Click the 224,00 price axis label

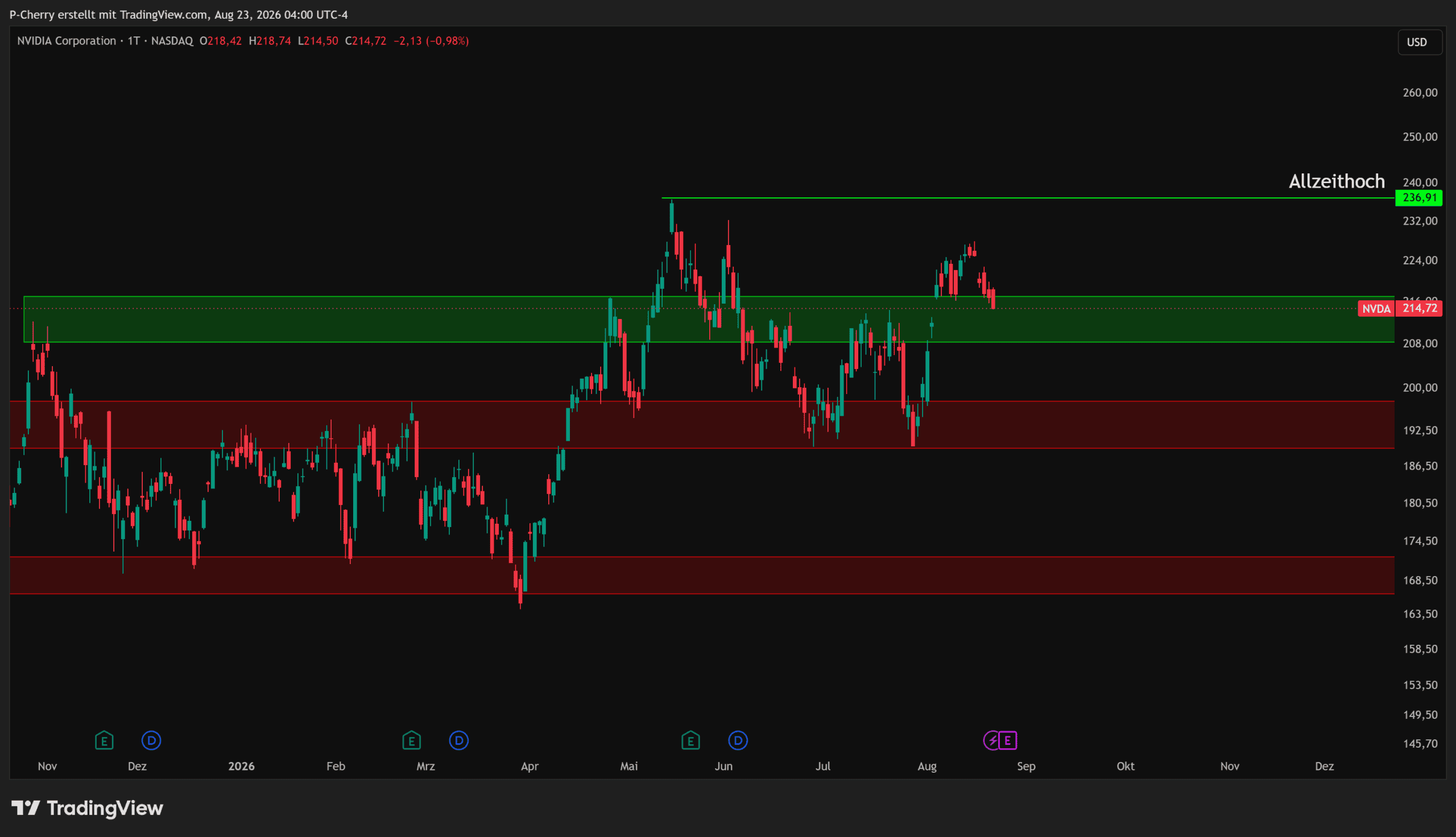(x=1420, y=260)
